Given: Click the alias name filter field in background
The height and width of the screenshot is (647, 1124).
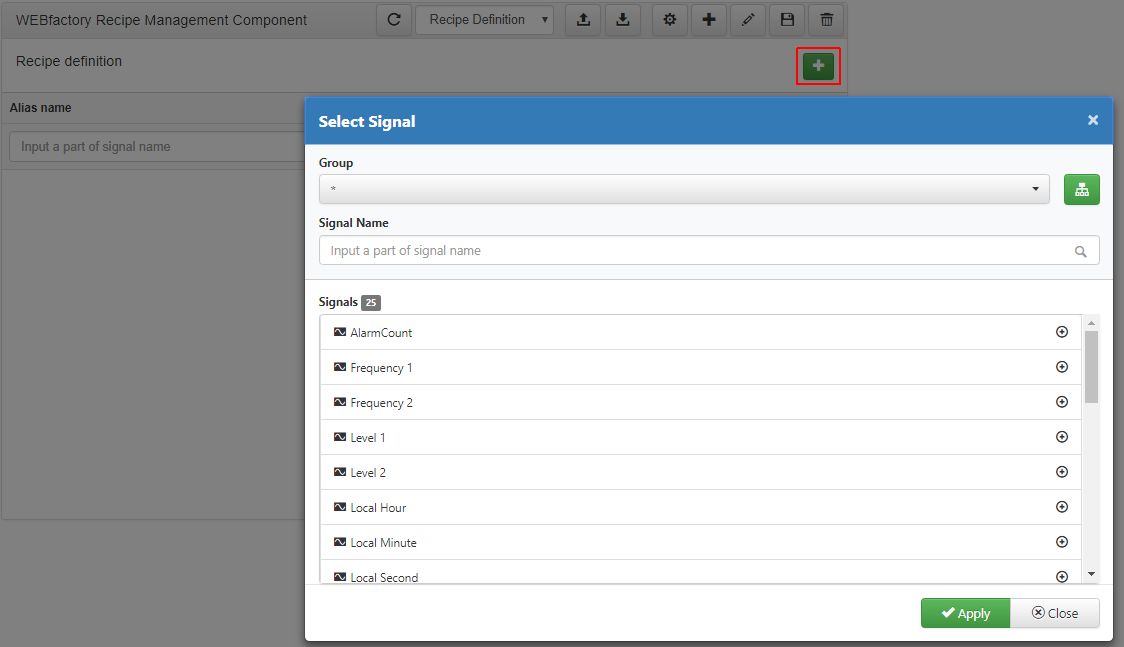Looking at the screenshot, I should pos(157,147).
